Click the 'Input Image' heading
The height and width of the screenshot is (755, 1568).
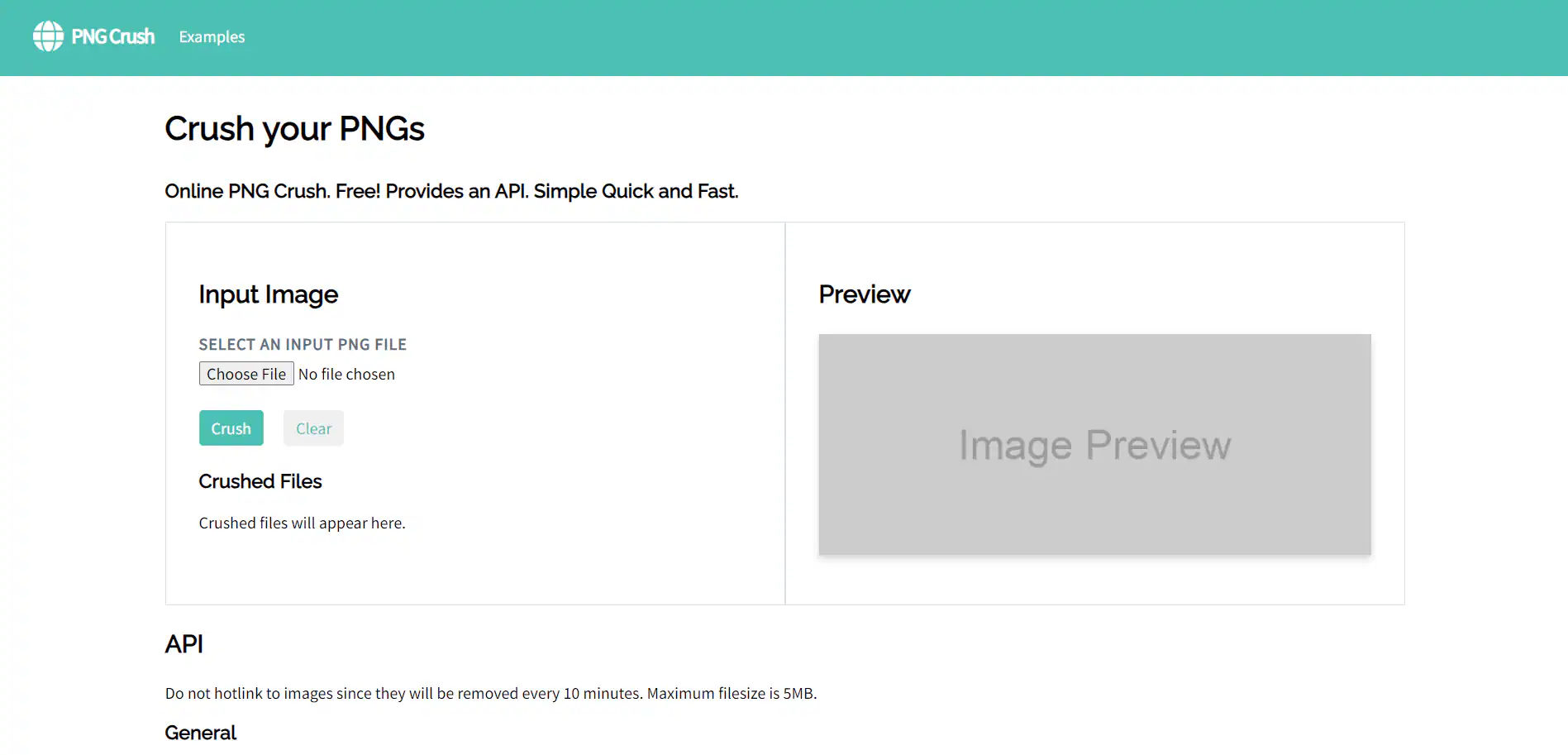[269, 295]
